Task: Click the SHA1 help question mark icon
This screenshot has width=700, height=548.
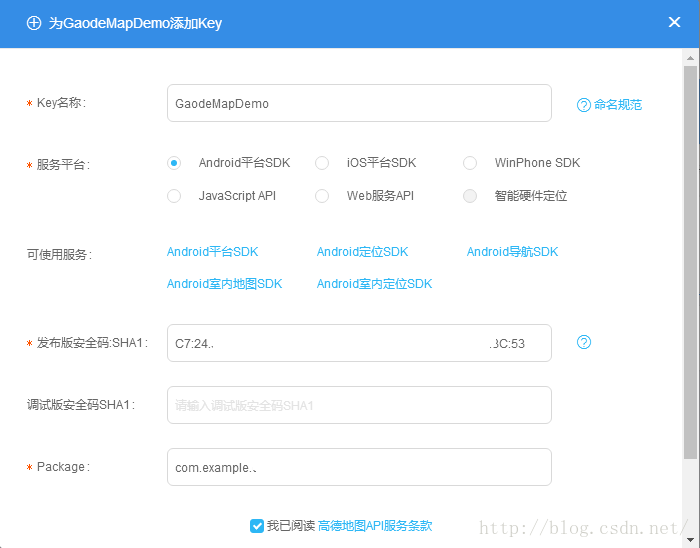Action: point(584,342)
